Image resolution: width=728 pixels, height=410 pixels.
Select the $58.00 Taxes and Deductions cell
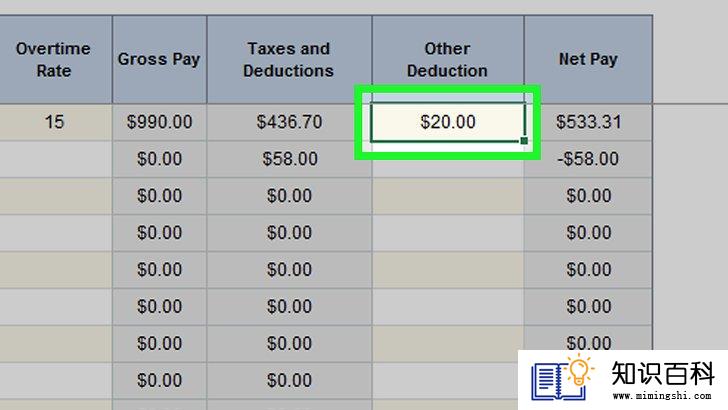[x=289, y=159]
